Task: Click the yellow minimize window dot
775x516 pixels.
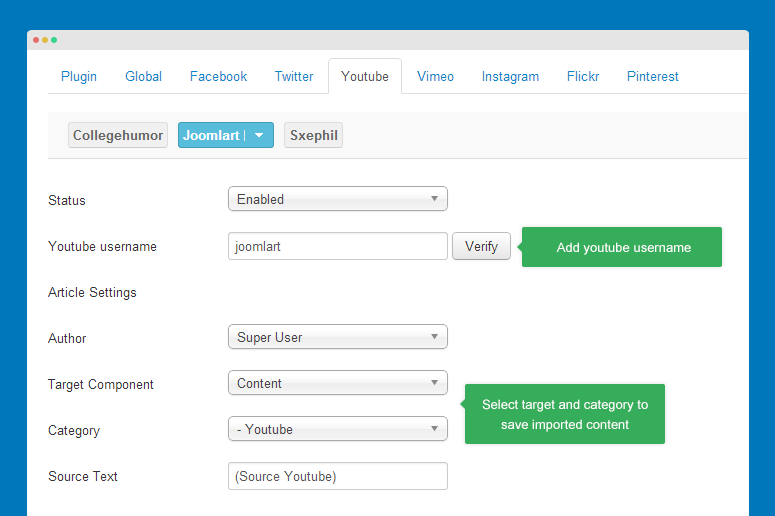Action: (45, 40)
